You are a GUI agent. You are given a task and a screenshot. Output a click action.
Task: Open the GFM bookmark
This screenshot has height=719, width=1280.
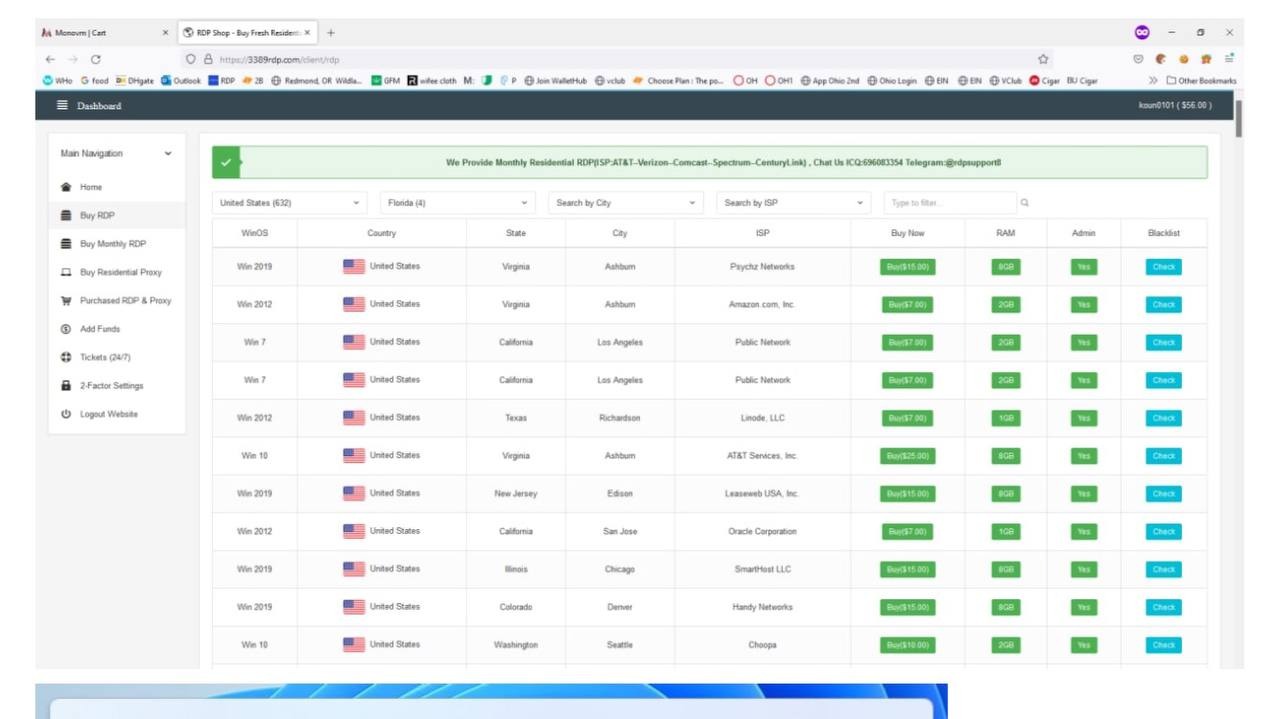[x=386, y=81]
